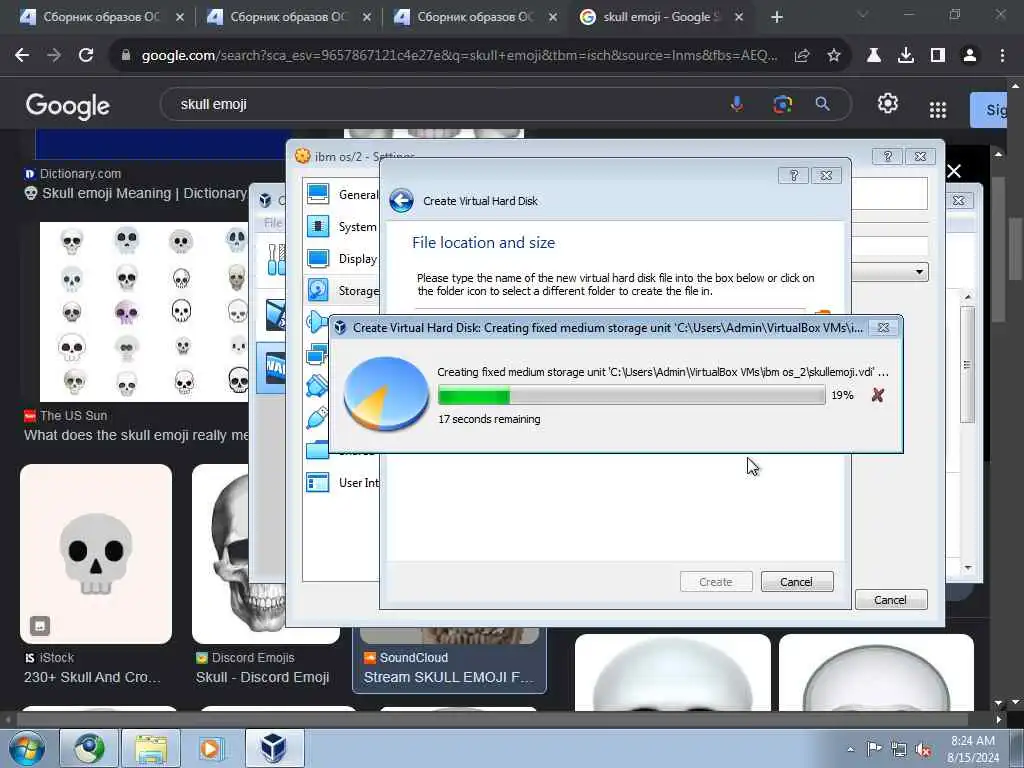1024x768 pixels.
Task: Click the disk creation progress bar at 19%
Action: coord(632,395)
